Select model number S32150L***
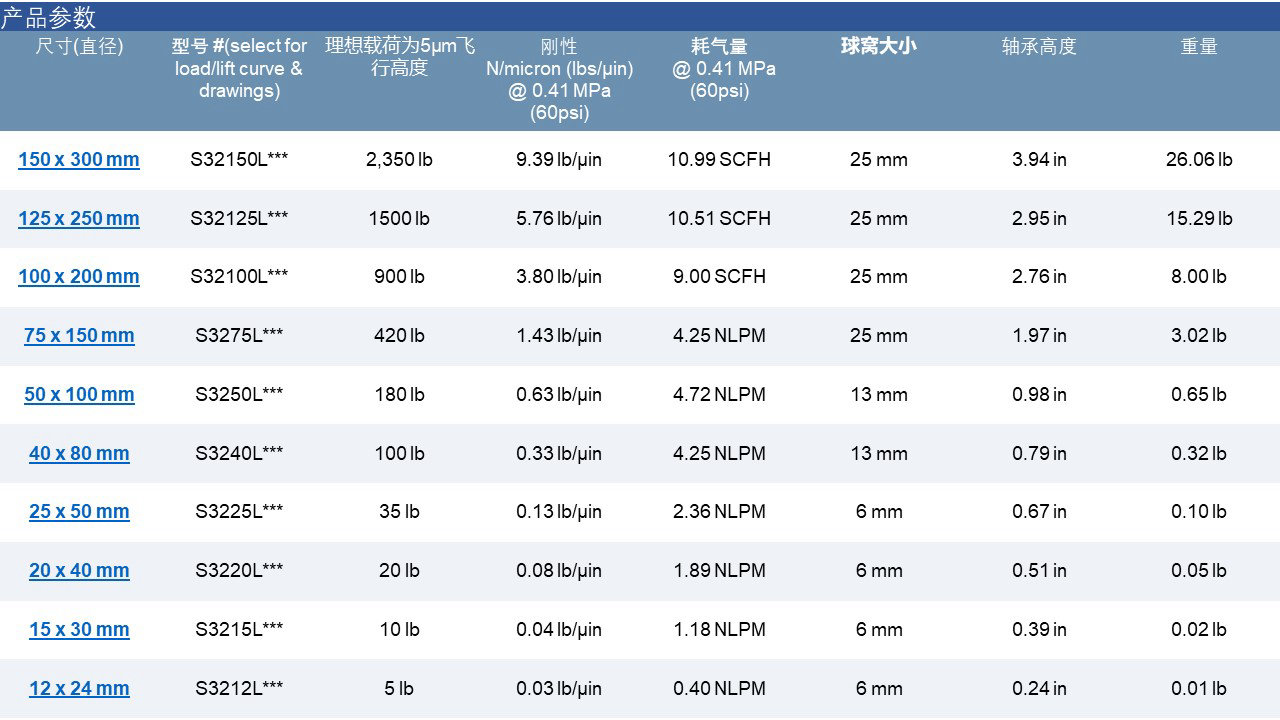The image size is (1280, 720). pyautogui.click(x=239, y=160)
